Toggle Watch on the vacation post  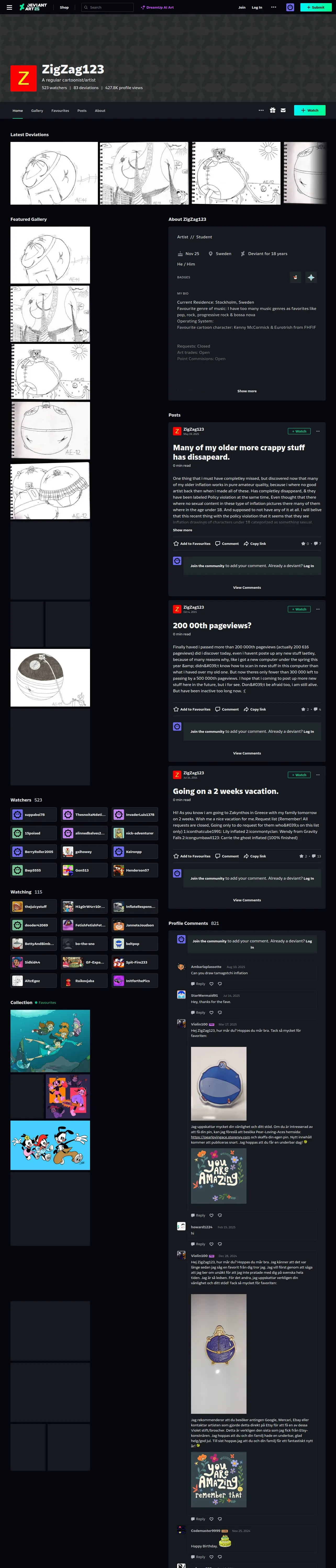pyautogui.click(x=299, y=775)
